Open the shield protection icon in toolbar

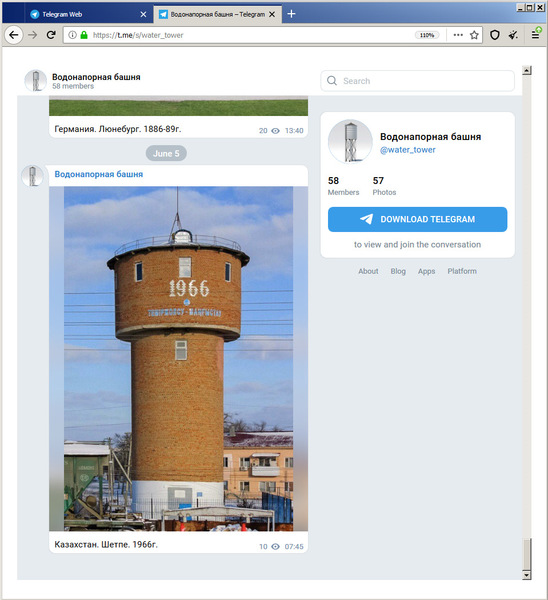click(x=495, y=35)
